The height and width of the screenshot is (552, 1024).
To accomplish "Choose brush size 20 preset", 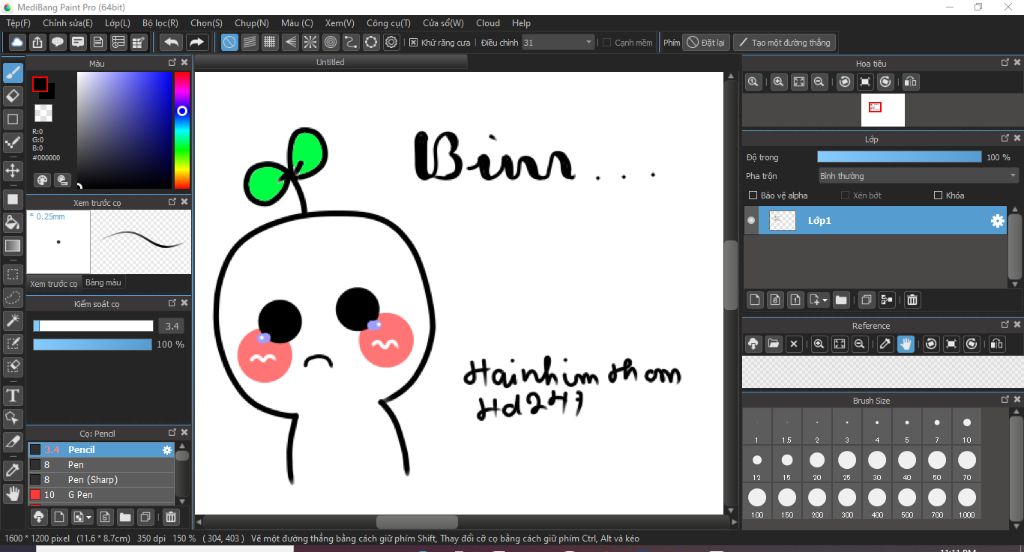I will pyautogui.click(x=817, y=465).
